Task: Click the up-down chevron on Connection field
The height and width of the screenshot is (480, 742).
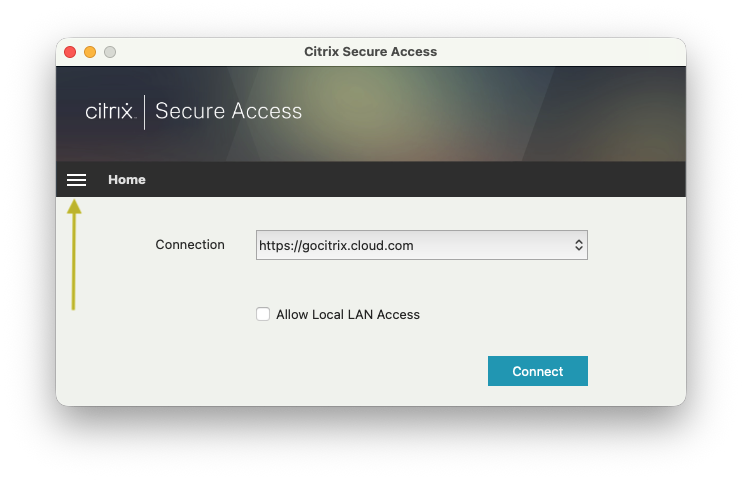Action: 578,245
